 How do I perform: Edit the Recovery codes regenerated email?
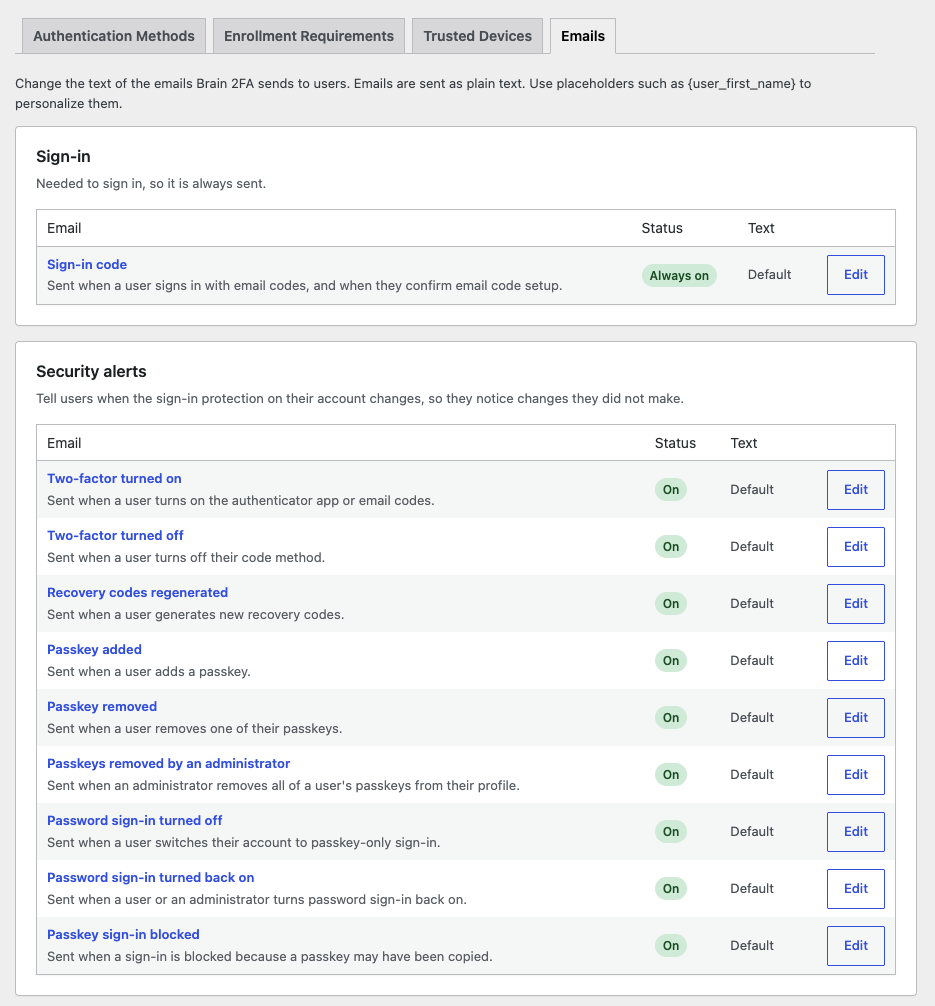855,604
